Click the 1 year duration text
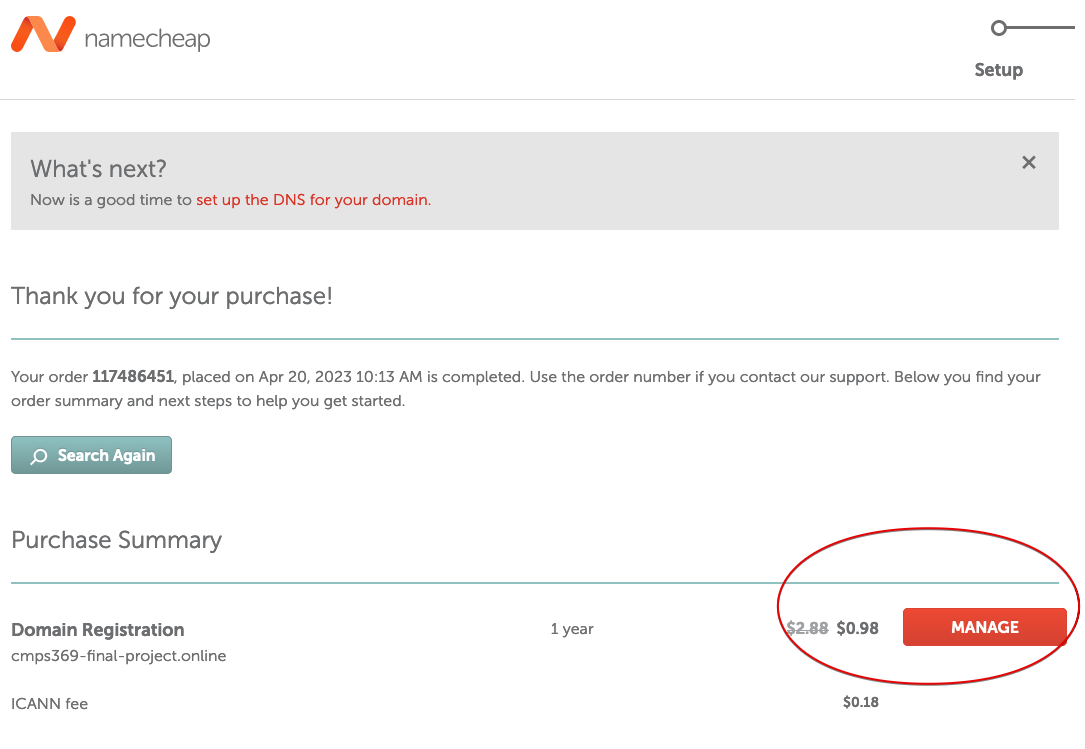 572,629
